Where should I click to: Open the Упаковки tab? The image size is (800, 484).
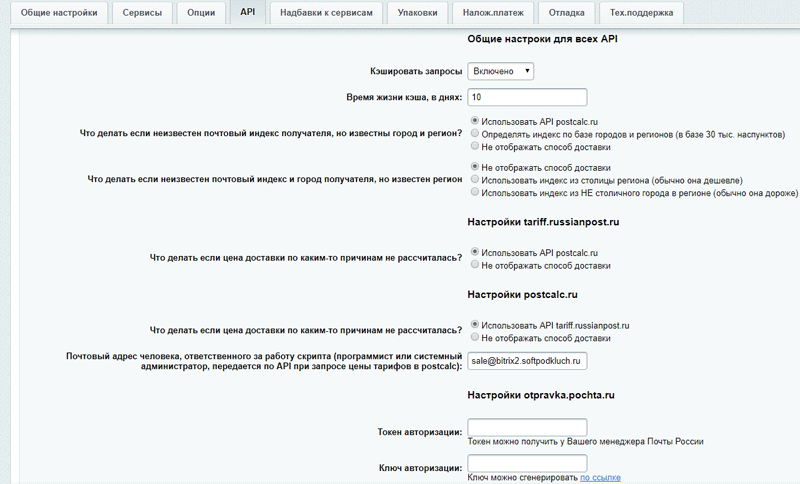coord(416,13)
